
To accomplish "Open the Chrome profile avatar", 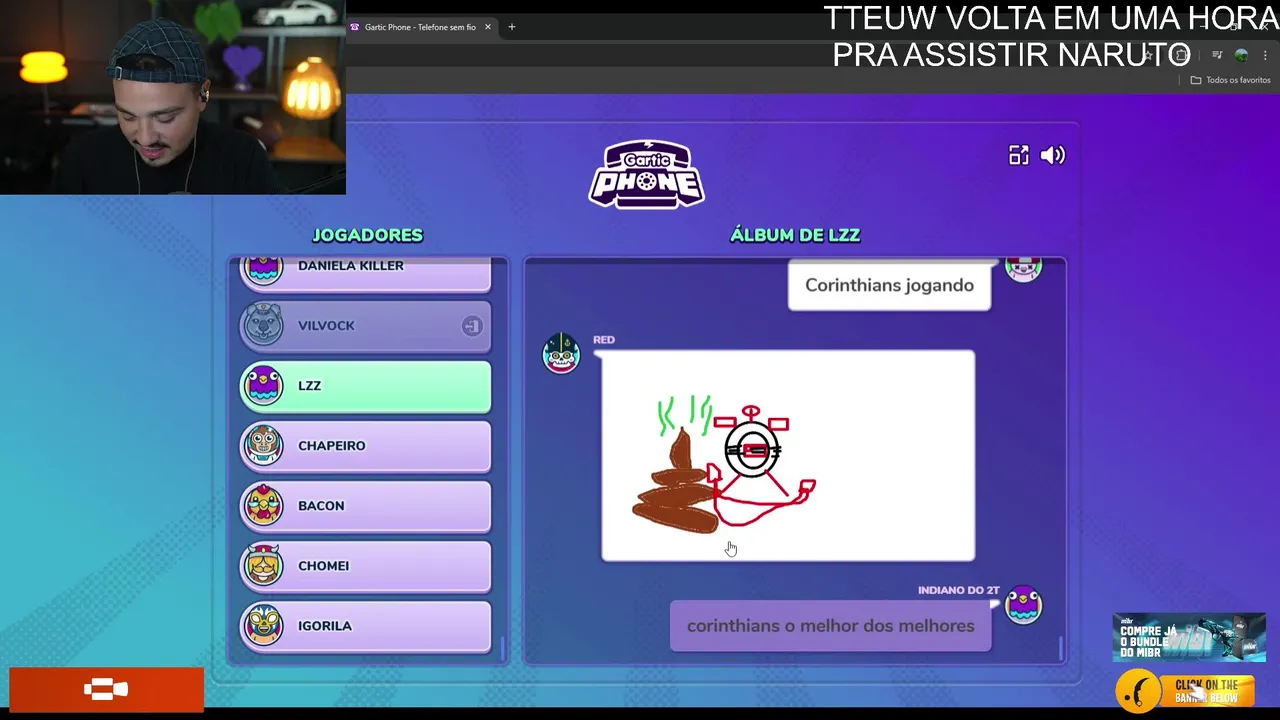I will 1241,55.
